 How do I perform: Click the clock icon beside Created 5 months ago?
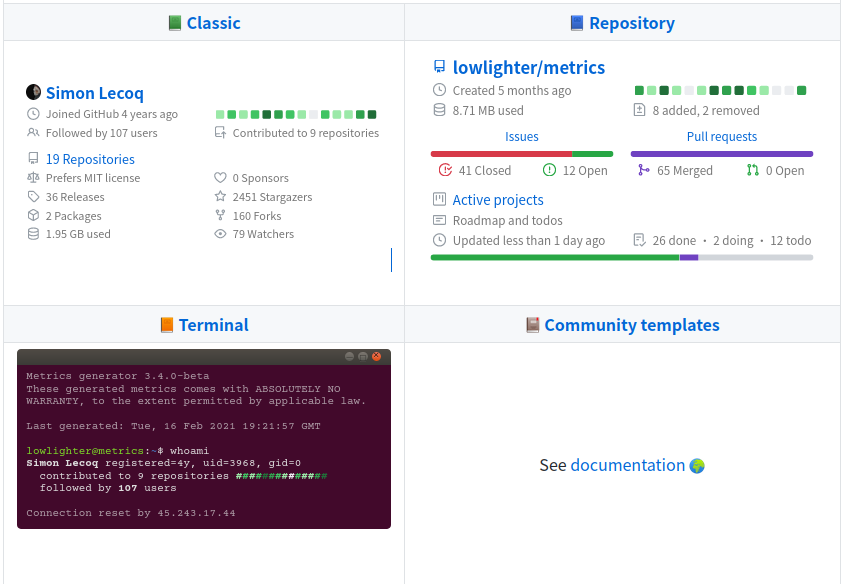(x=439, y=90)
